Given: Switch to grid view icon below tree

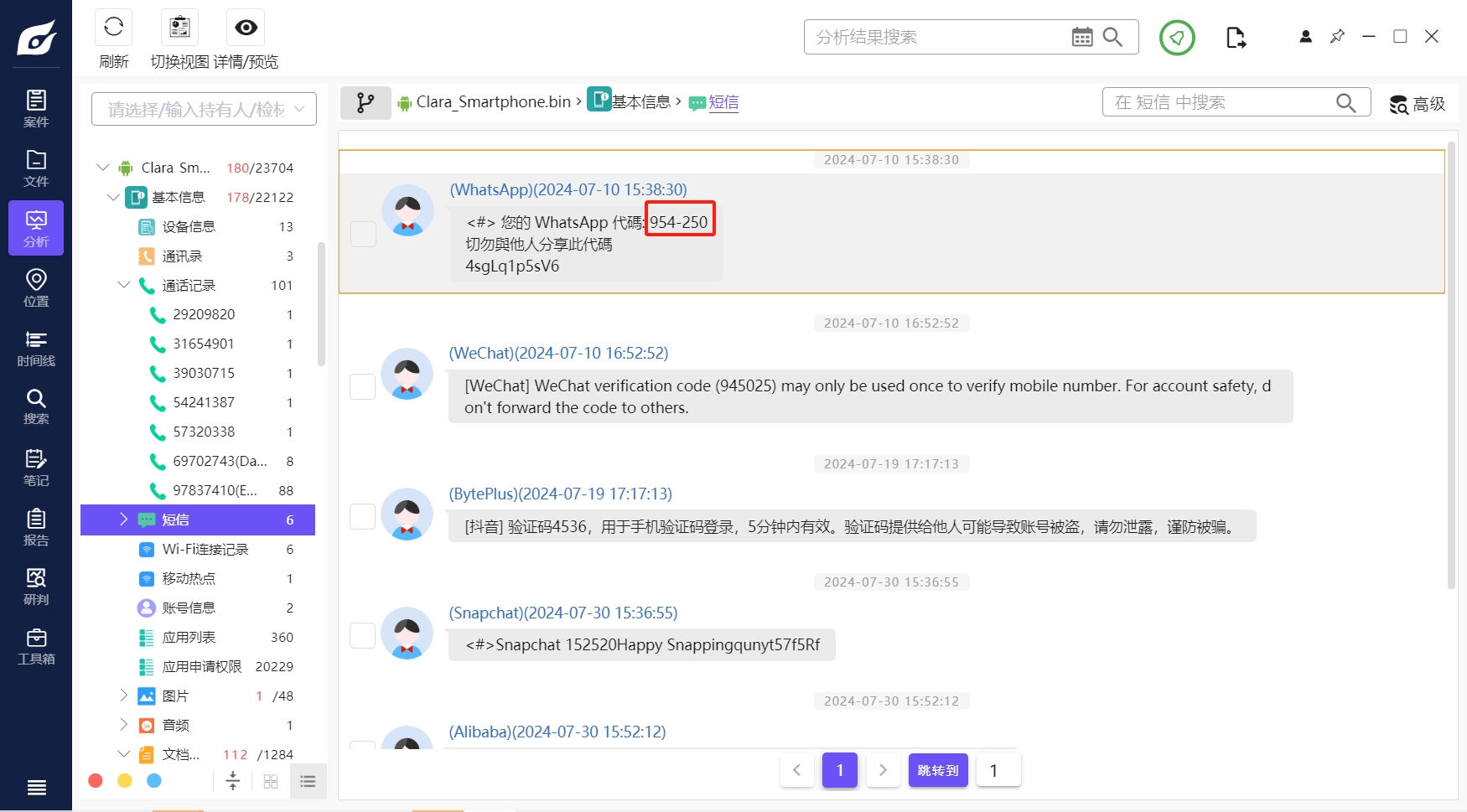Looking at the screenshot, I should (271, 781).
